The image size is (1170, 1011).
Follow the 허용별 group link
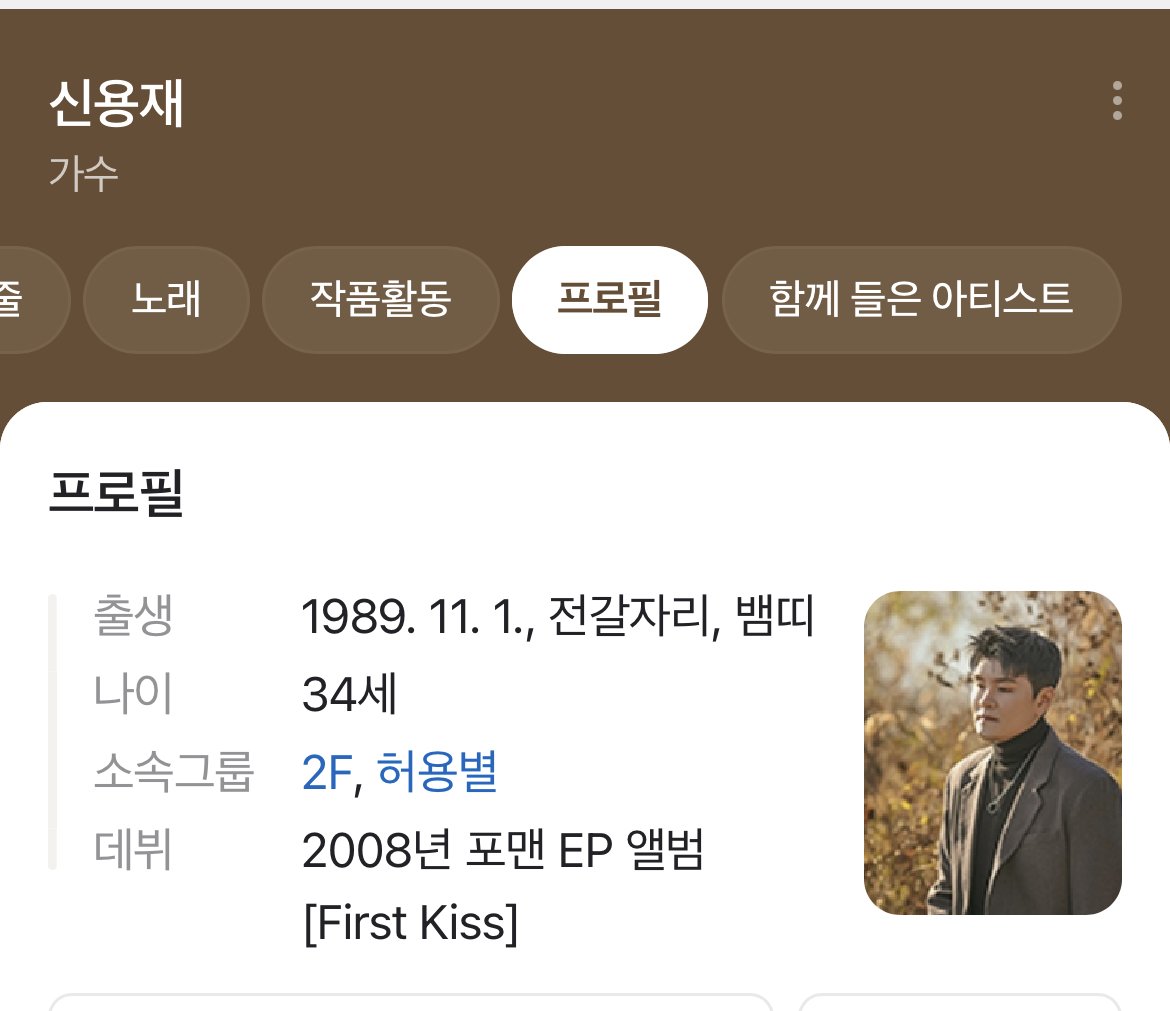coord(437,772)
